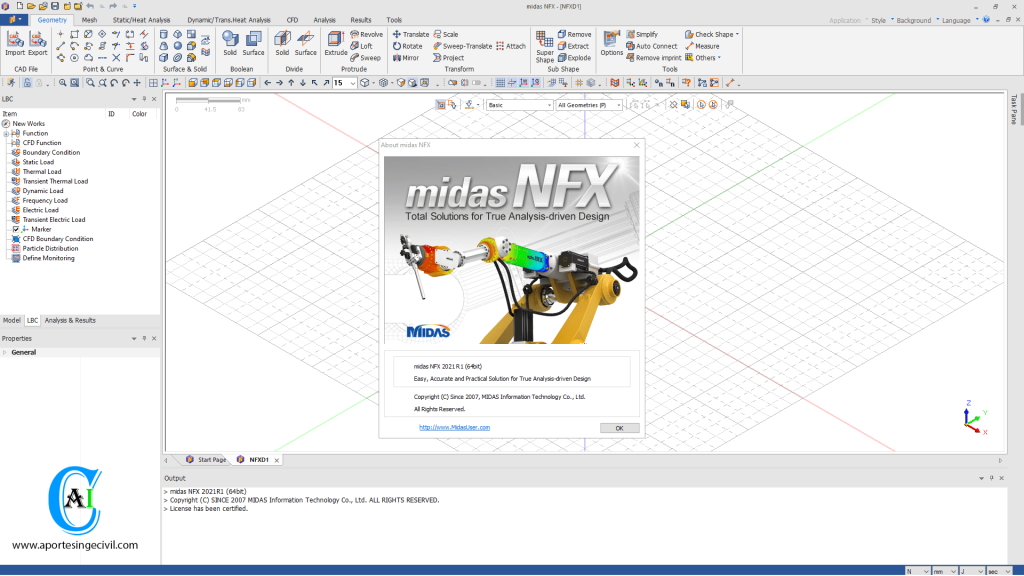Expand the Check Shape dropdown arrow
The width and height of the screenshot is (1024, 576).
point(737,34)
